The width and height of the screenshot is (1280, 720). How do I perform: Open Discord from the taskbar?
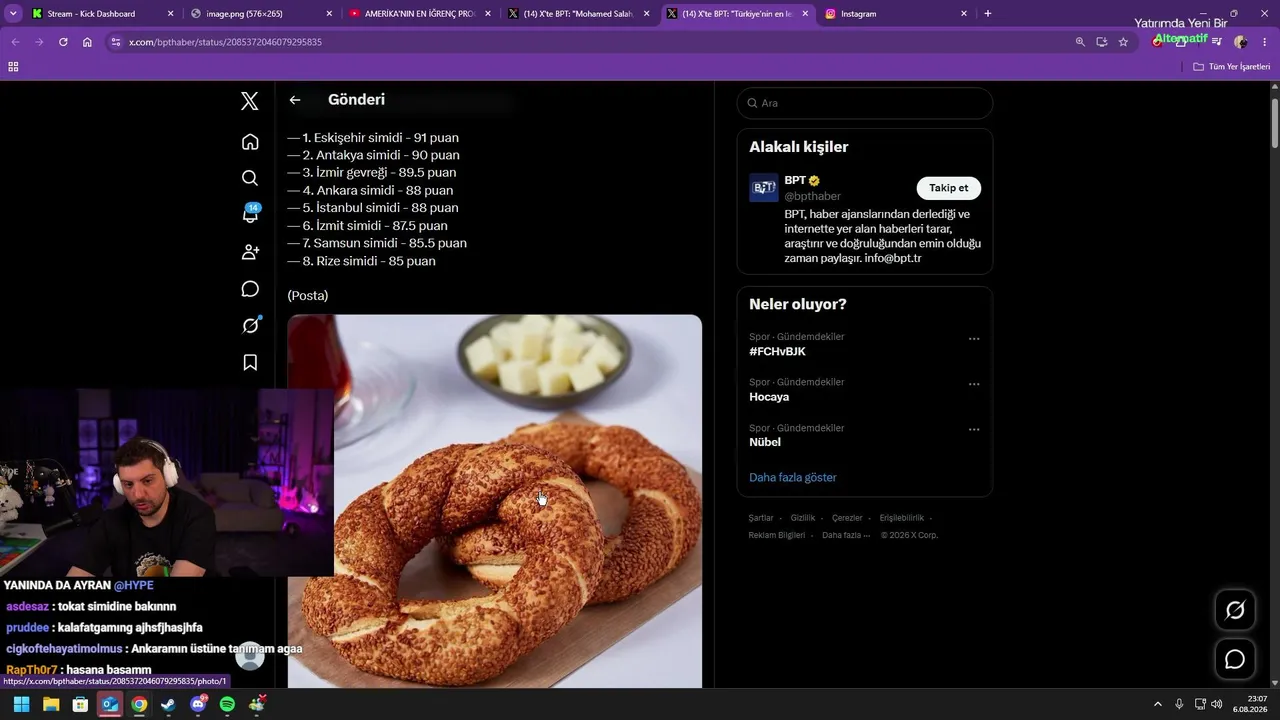pos(198,704)
